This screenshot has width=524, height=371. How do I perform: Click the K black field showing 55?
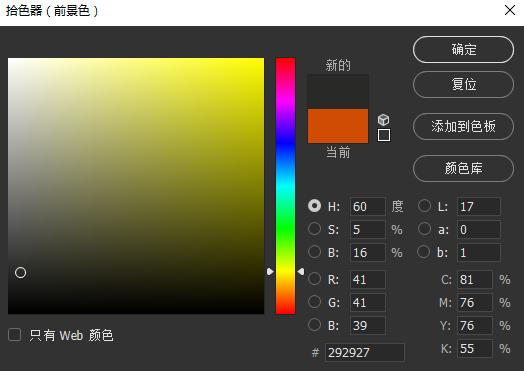pyautogui.click(x=475, y=349)
